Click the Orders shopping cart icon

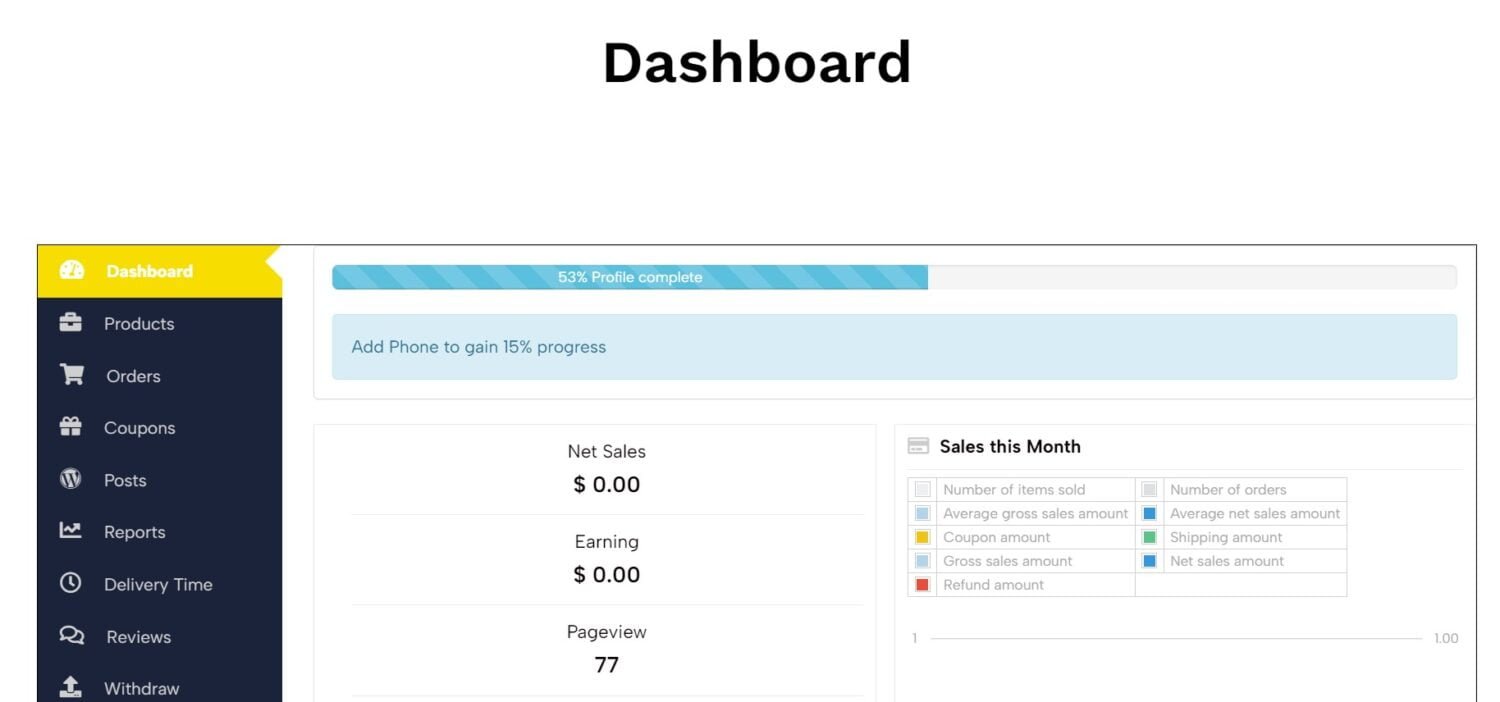(71, 375)
